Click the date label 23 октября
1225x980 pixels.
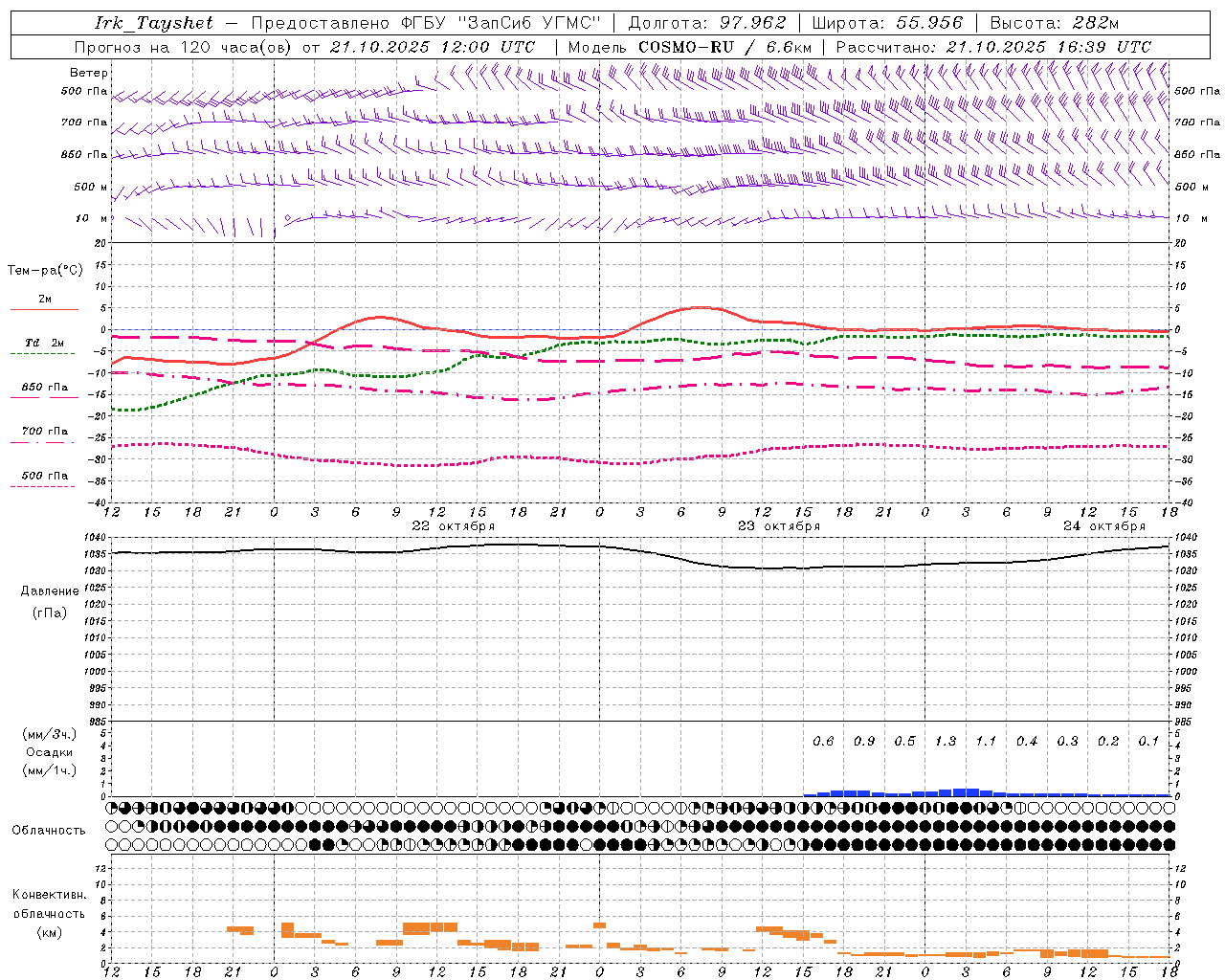779,526
